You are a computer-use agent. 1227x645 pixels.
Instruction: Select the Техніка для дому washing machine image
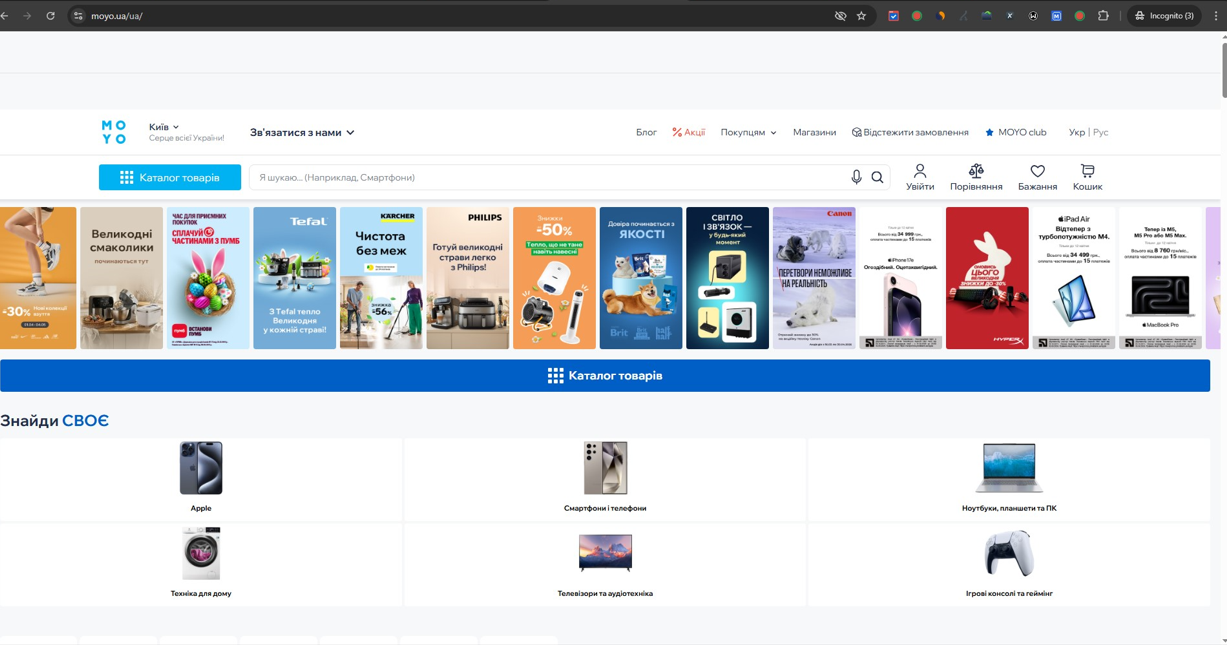pos(201,553)
